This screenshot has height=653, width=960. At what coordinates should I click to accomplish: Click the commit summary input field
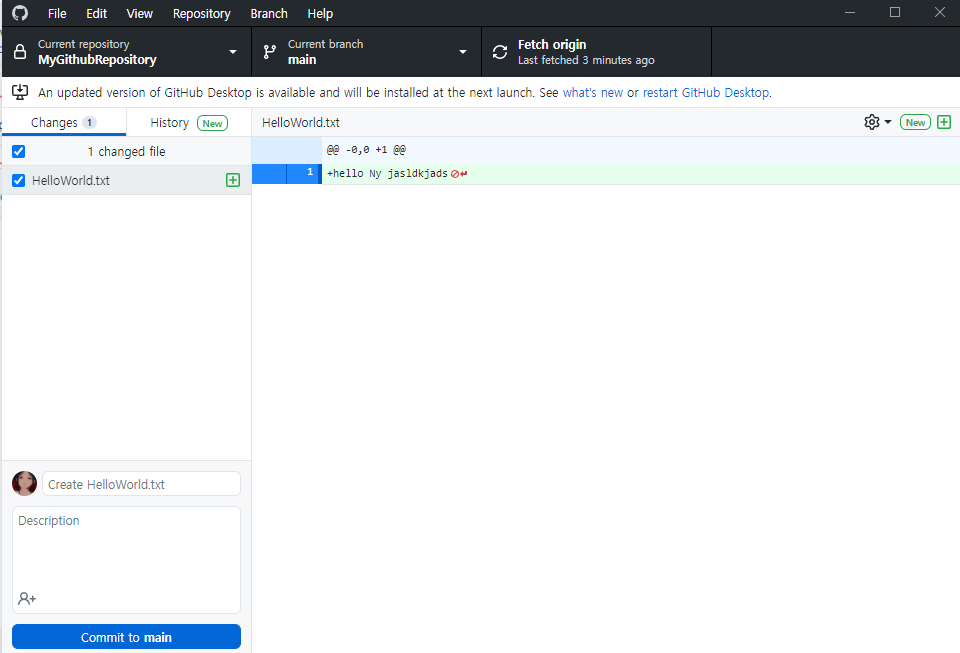click(x=141, y=484)
